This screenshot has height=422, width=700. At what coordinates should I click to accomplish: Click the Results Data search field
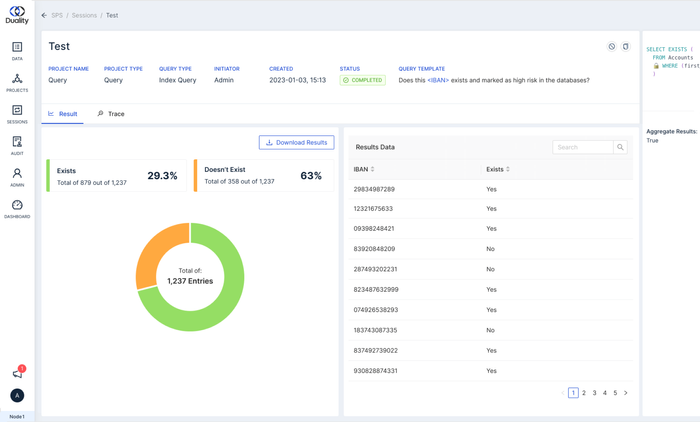583,147
